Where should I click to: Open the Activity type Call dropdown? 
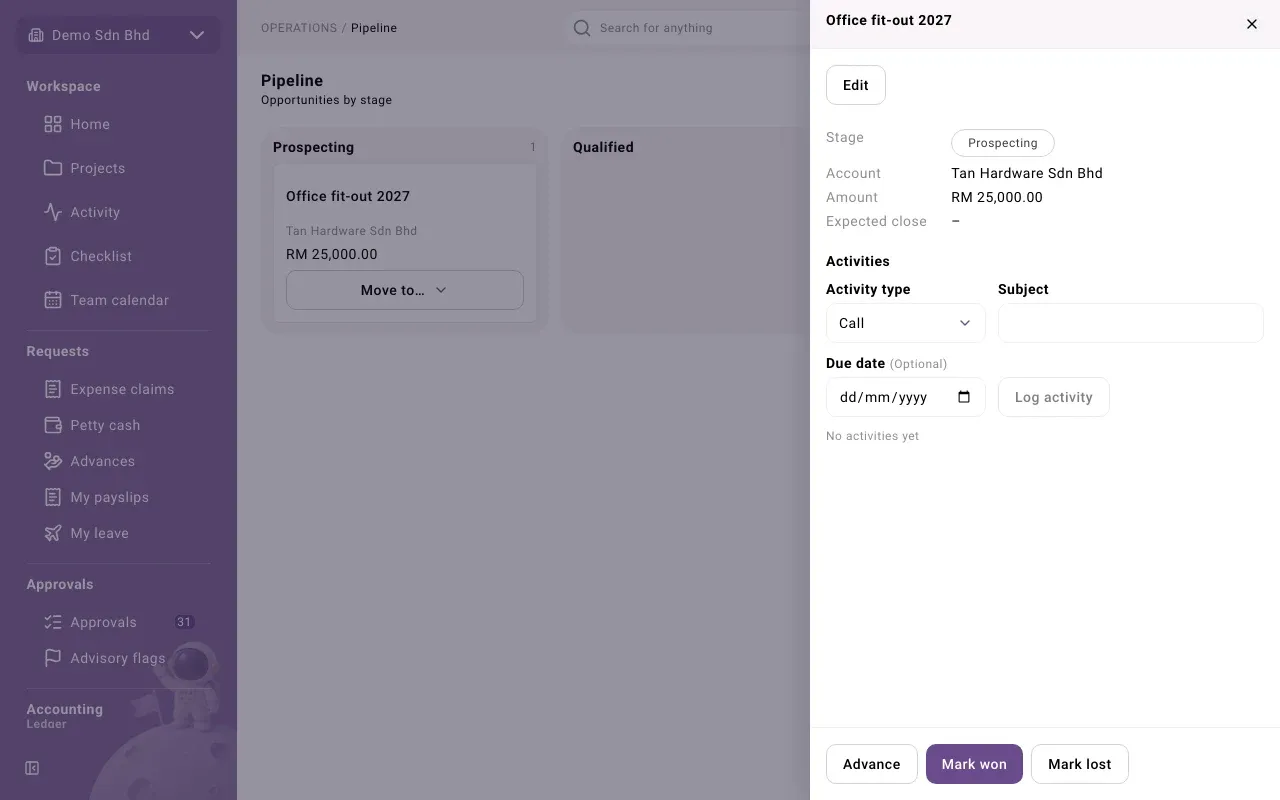(906, 323)
